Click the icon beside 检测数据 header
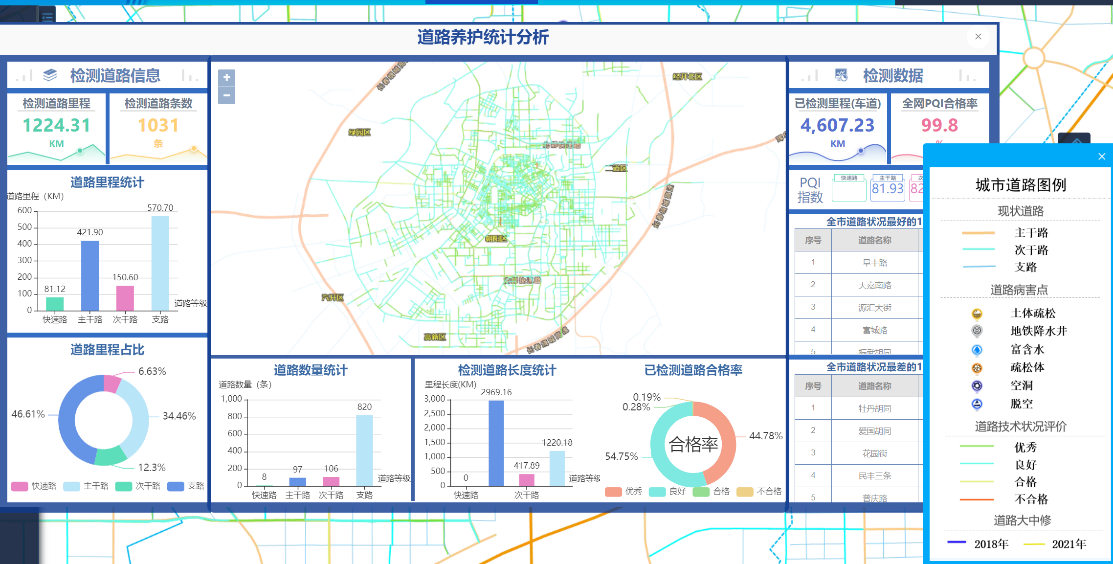1113x564 pixels. point(841,75)
